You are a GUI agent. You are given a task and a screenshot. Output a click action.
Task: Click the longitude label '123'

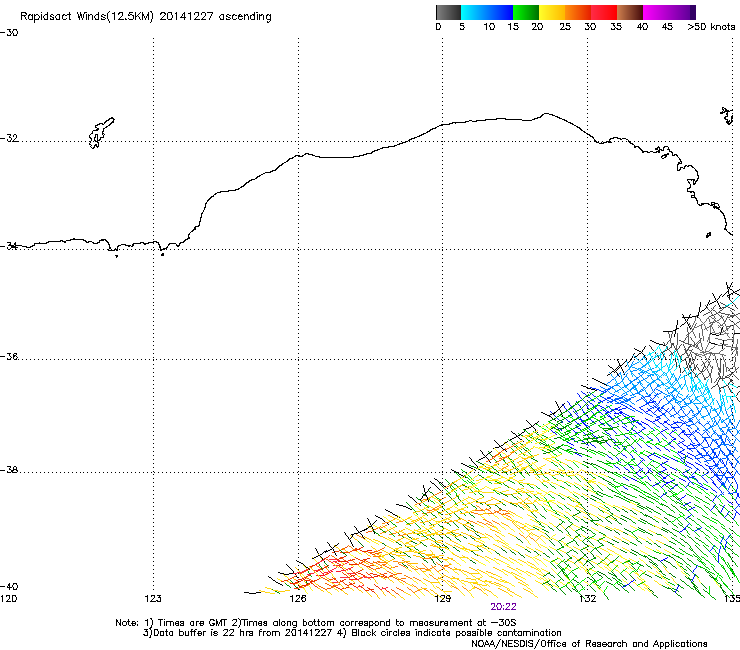pyautogui.click(x=153, y=599)
